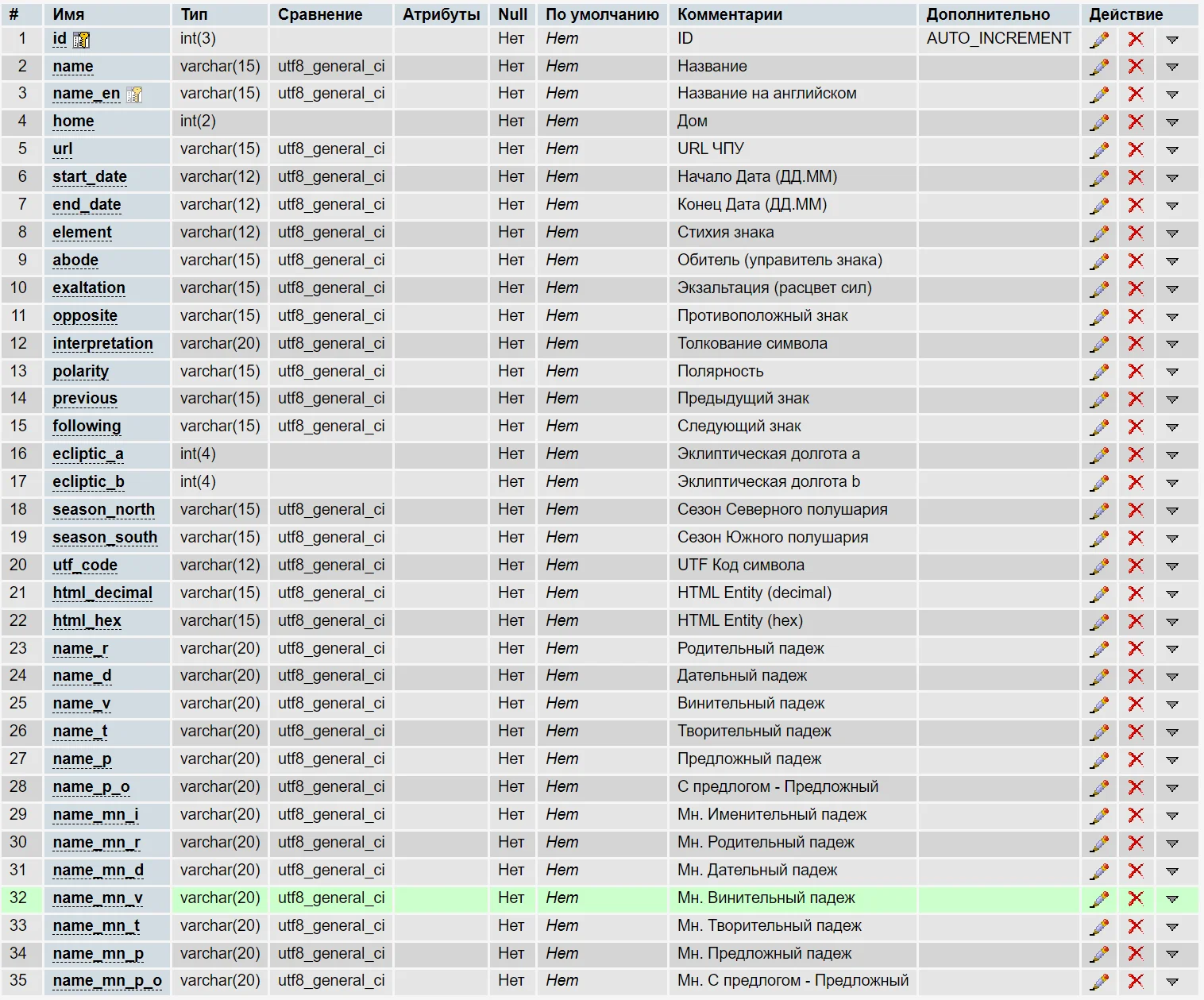The width and height of the screenshot is (1204, 1000).
Task: Delete ecliptic_b column with red X
Action: [x=1136, y=482]
